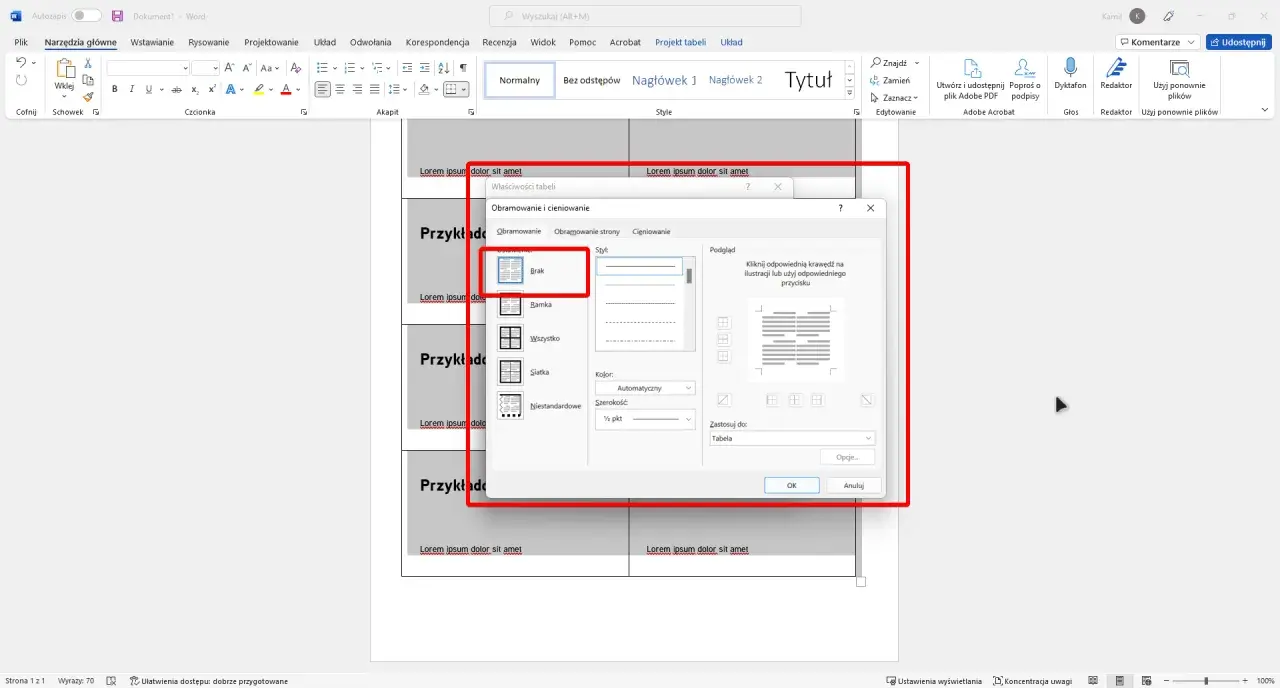This screenshot has width=1280, height=688.
Task: Click the Italic formatting icon
Action: click(132, 89)
